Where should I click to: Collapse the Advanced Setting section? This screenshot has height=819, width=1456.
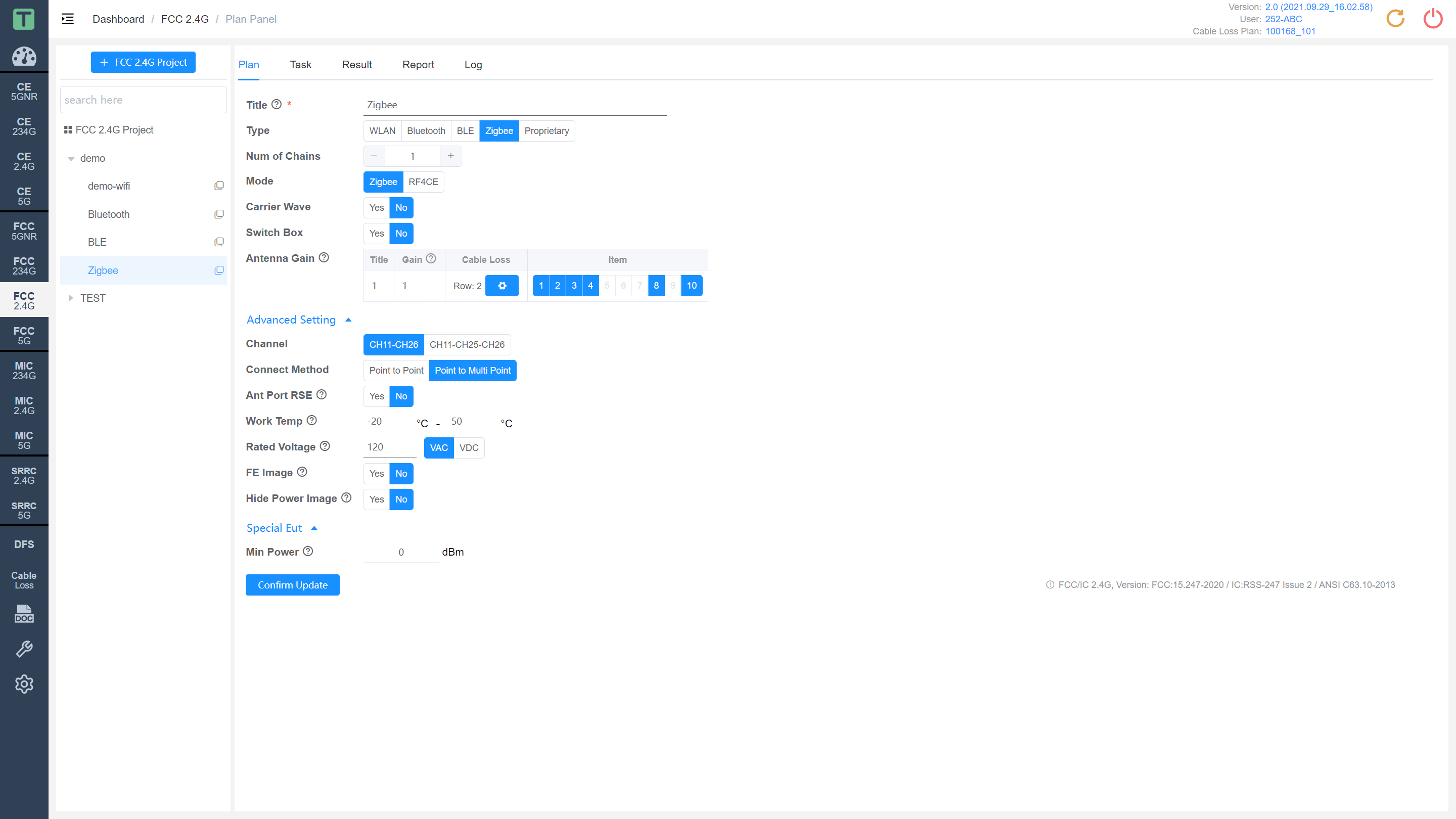[349, 320]
